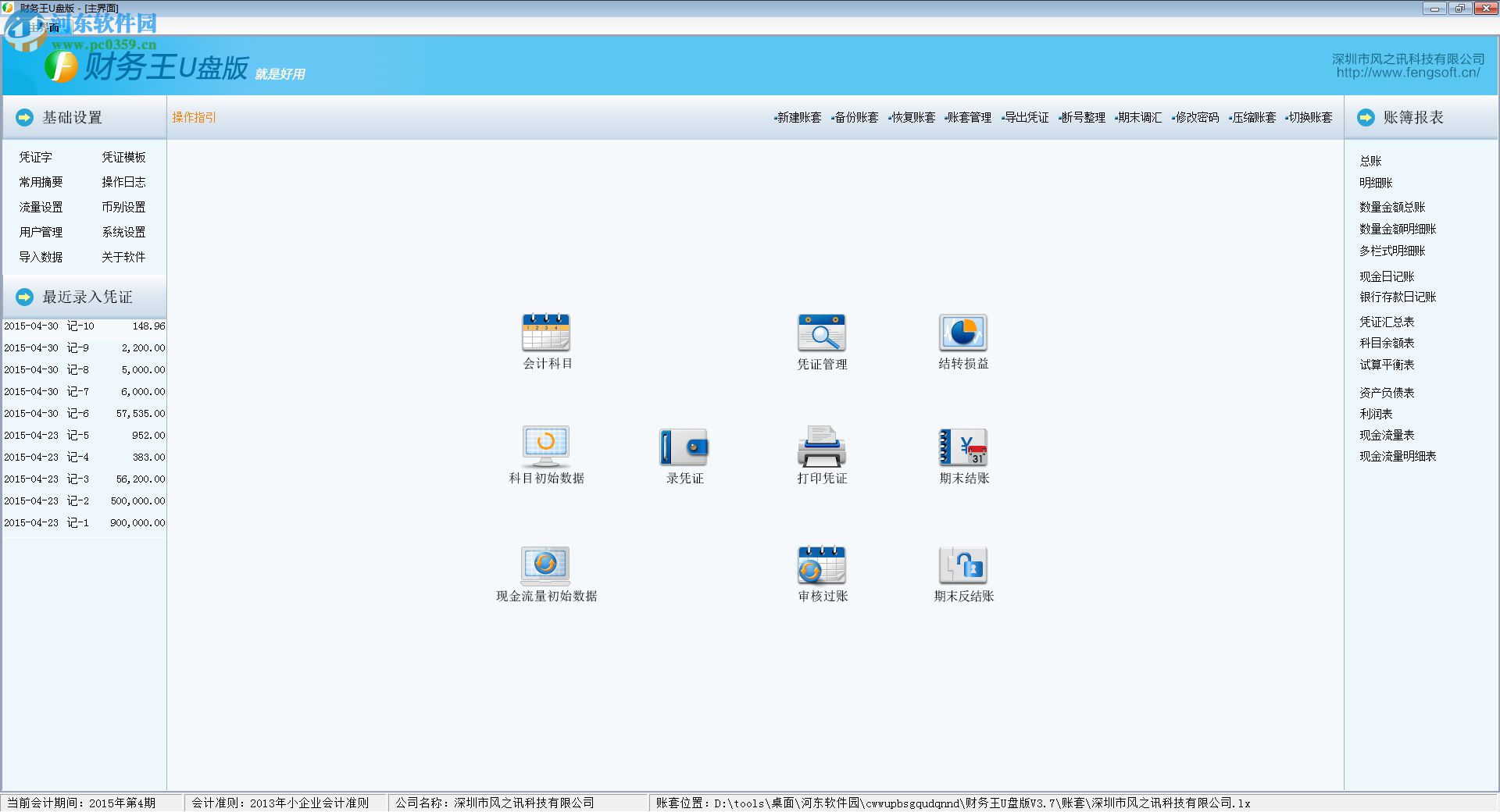Click the 审核过账 calendar refresh icon

tap(822, 565)
